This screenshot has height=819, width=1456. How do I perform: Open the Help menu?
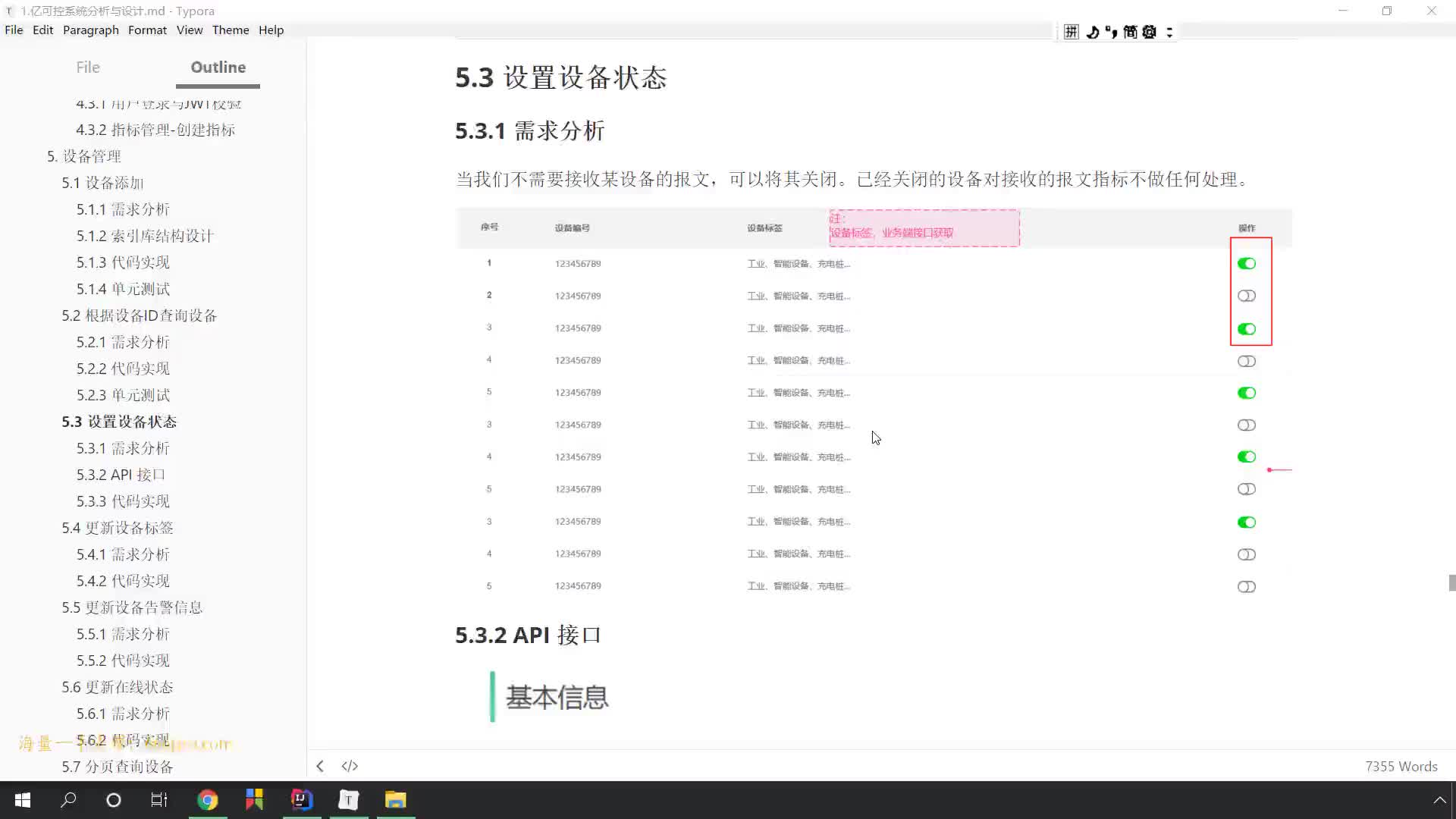coord(271,30)
